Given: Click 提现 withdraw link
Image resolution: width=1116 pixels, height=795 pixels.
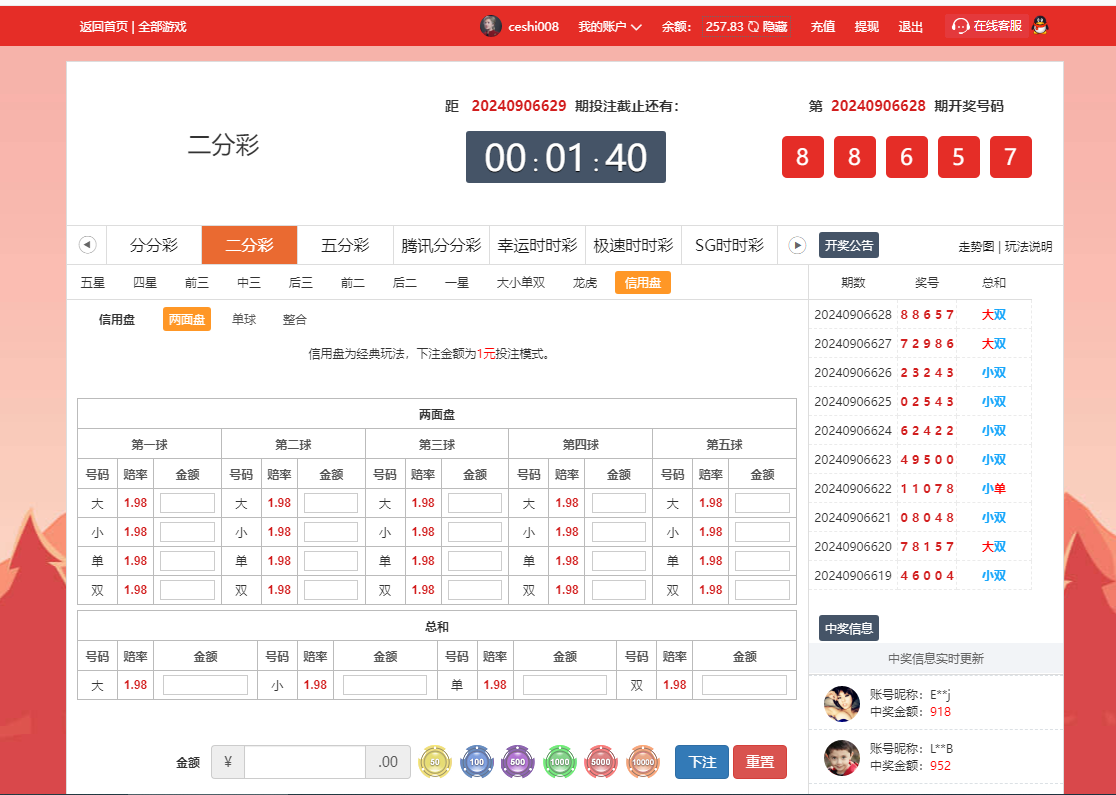Looking at the screenshot, I should point(867,26).
